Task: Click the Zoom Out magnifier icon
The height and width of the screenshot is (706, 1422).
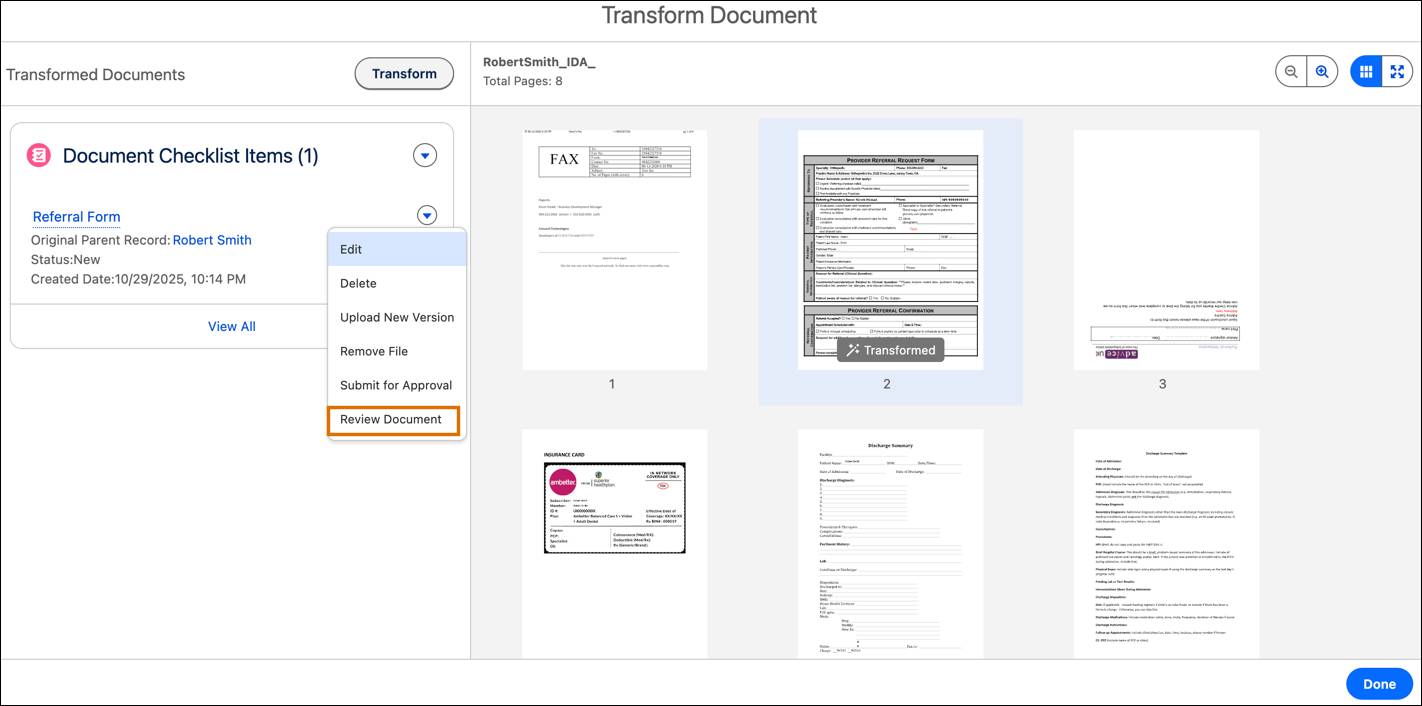Action: tap(1291, 71)
